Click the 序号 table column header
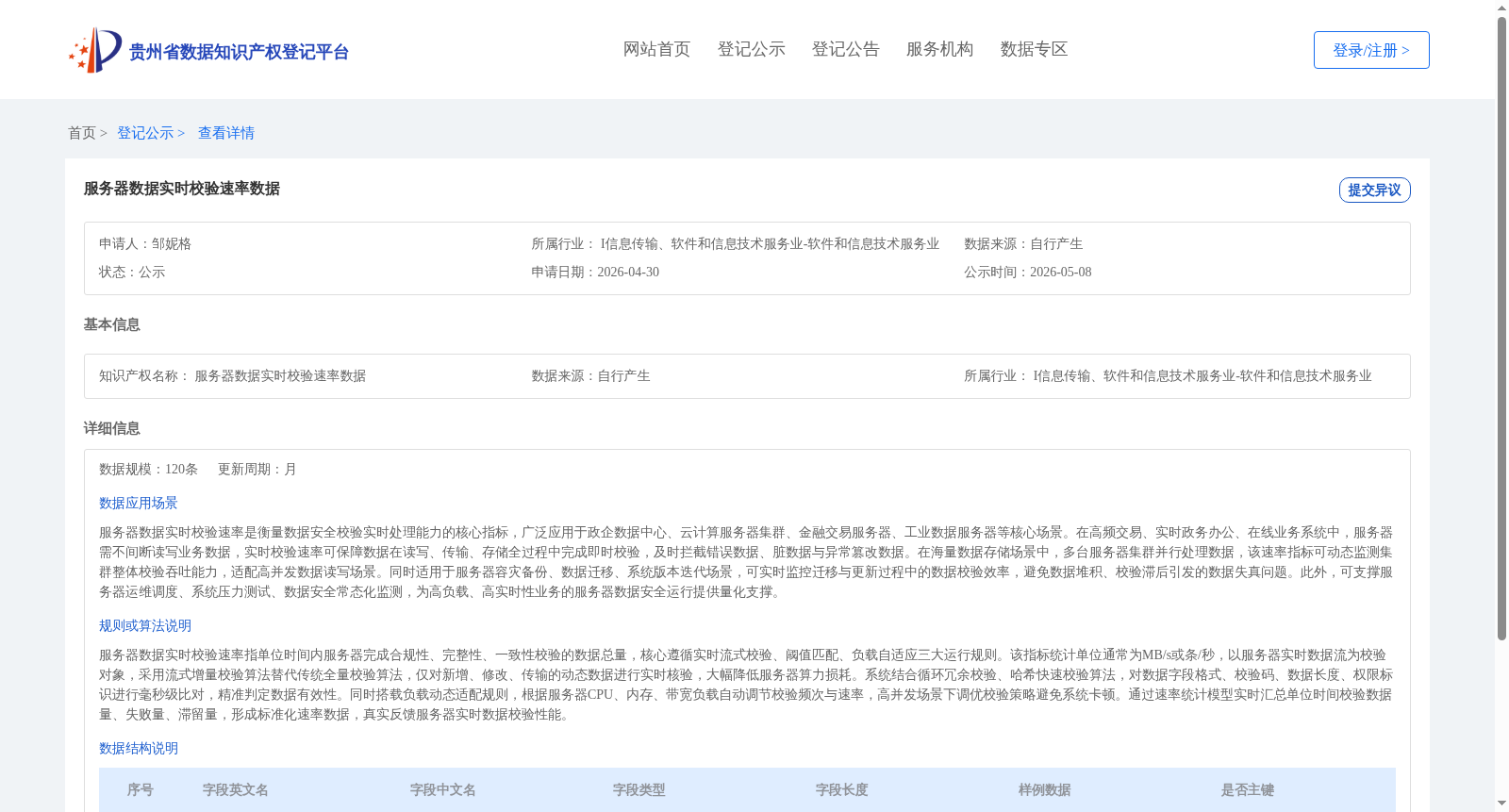 (x=141, y=790)
